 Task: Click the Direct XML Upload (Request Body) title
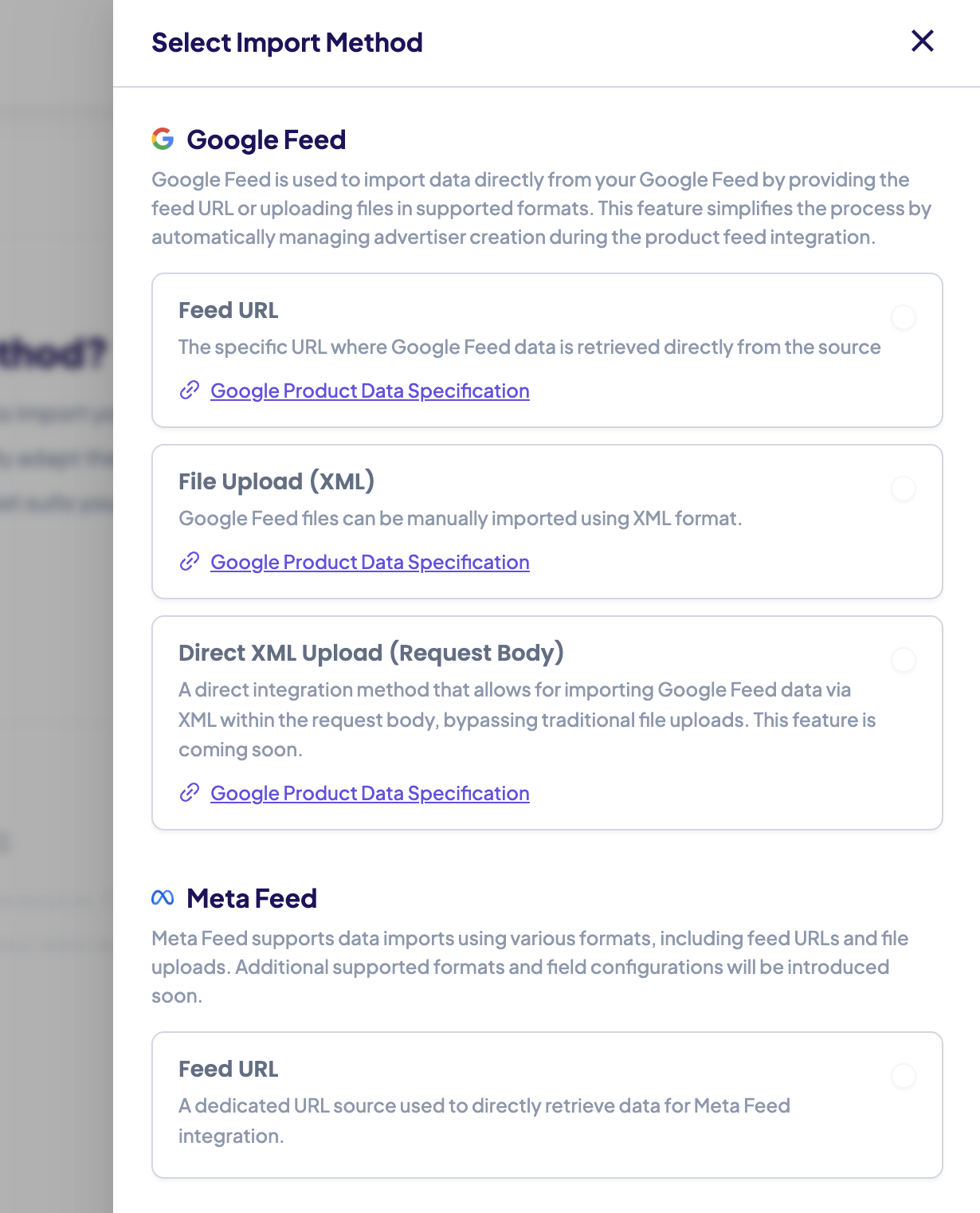coord(371,653)
